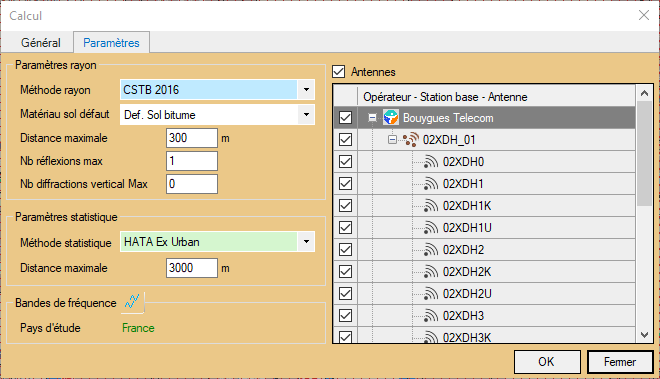
Task: Open the Méthode rayon dropdown
Action: point(306,89)
